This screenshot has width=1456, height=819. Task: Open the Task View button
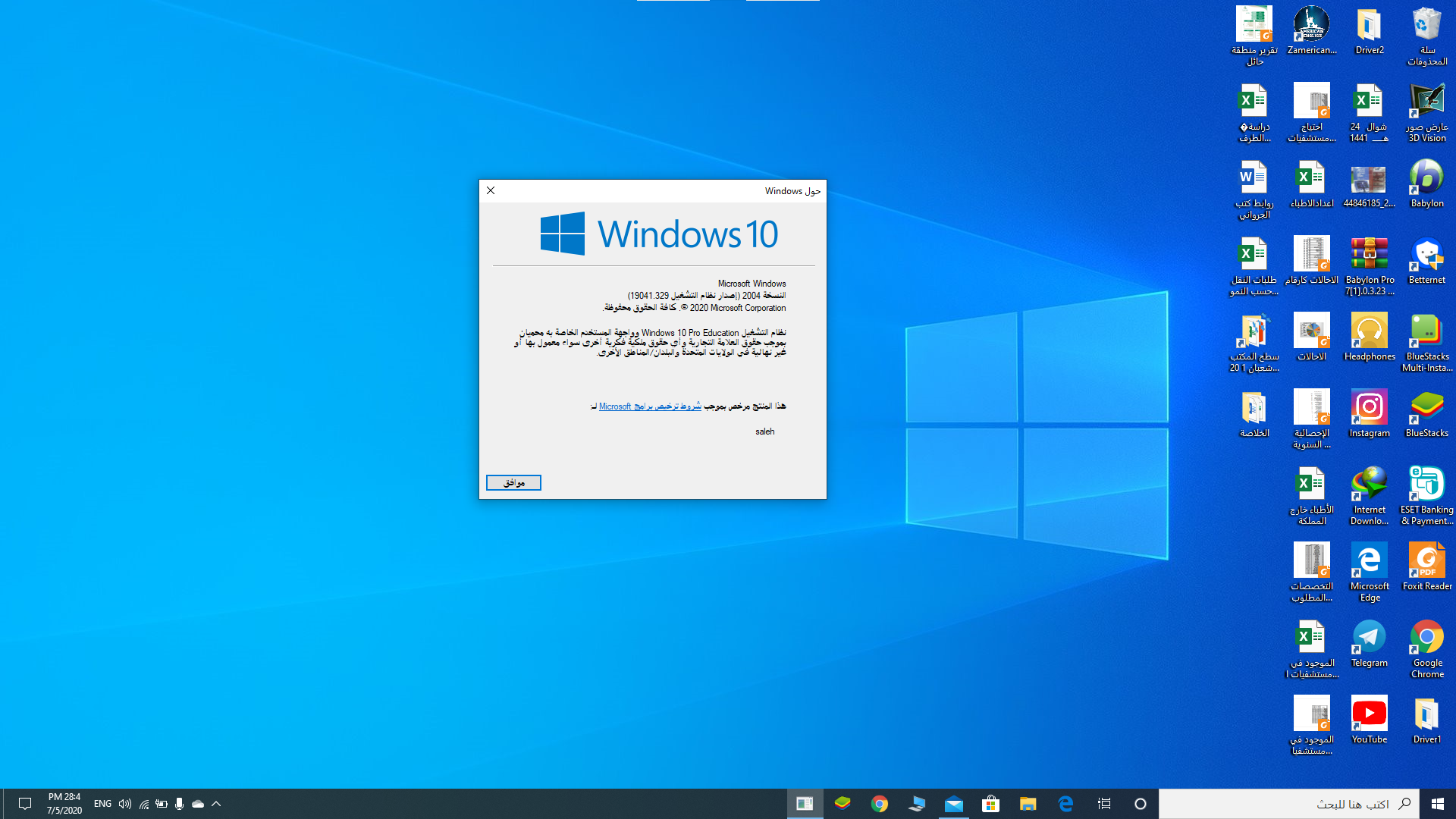coord(1104,804)
